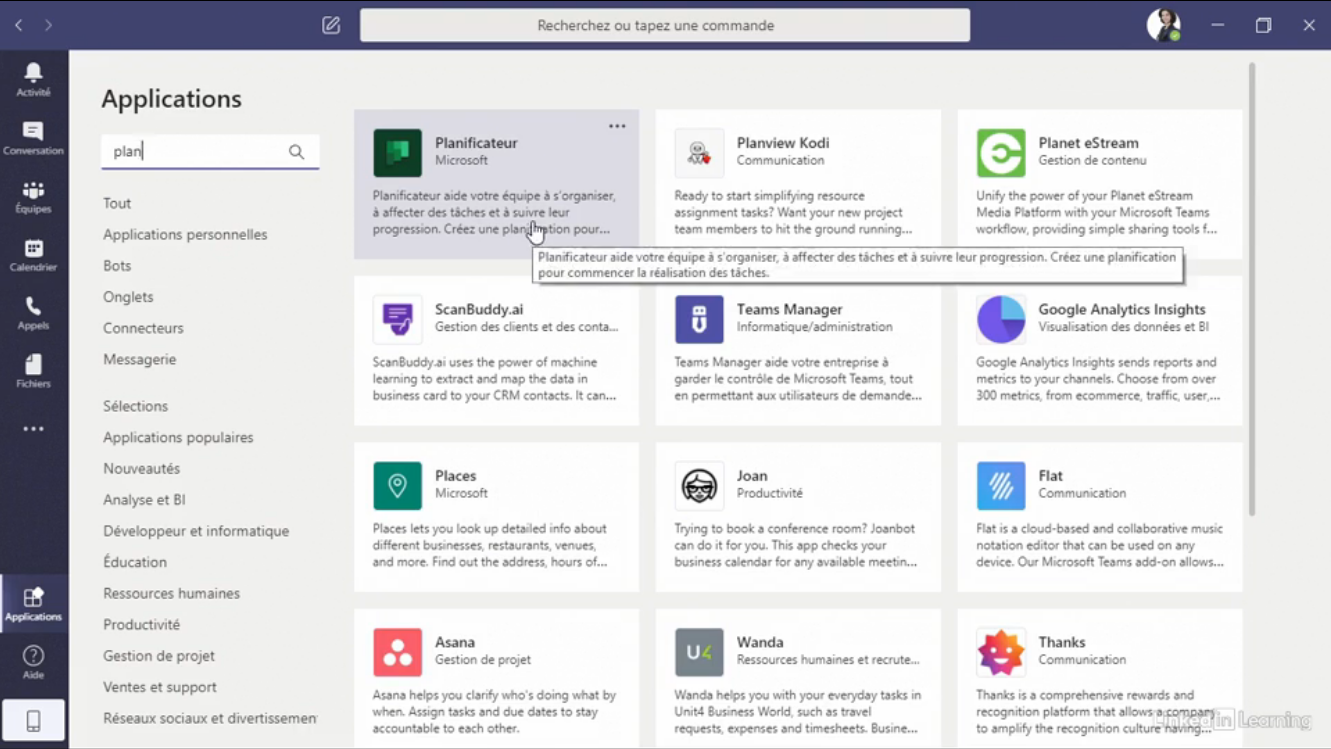Click the Places app icon
Viewport: 1331px width, 749px height.
(397, 486)
